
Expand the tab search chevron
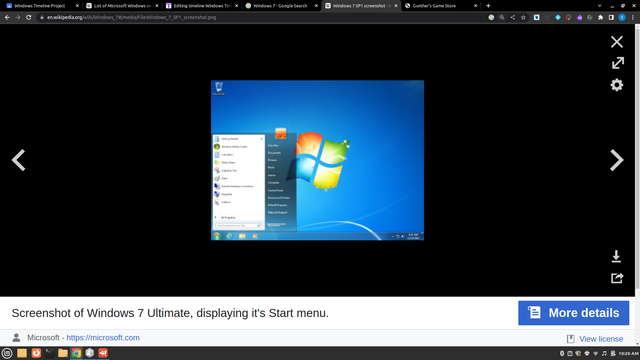pos(599,6)
